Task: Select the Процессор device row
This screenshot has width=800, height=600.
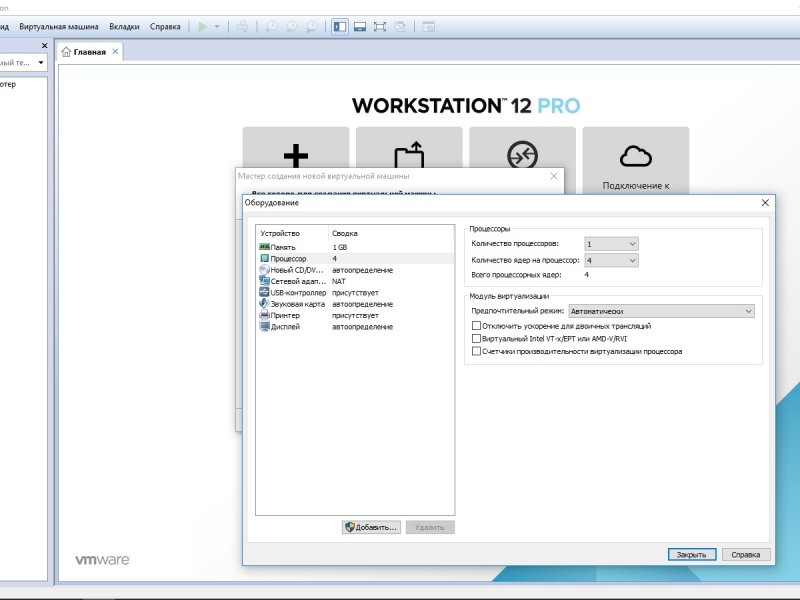Action: coord(356,259)
